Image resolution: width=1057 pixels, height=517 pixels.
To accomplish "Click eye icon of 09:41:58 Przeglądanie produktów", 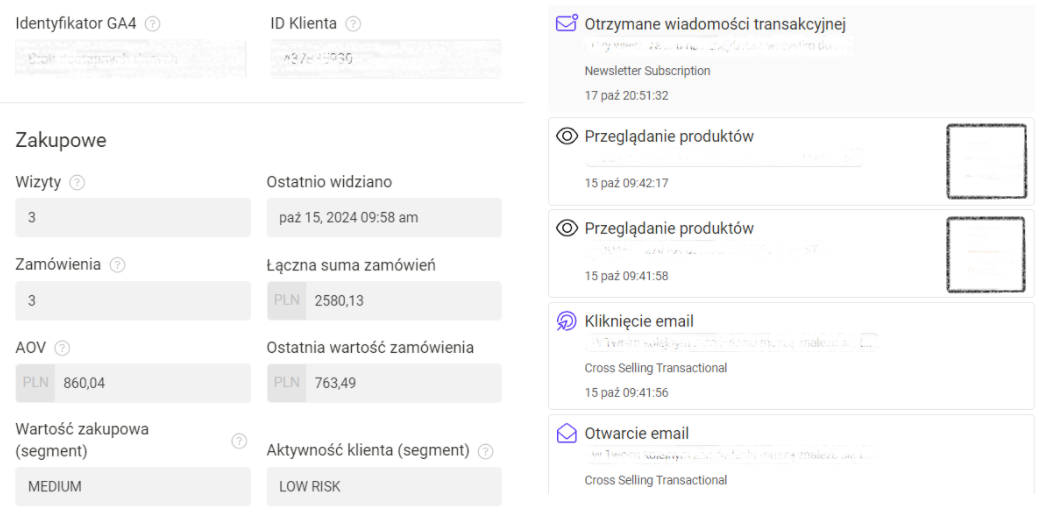I will [x=567, y=229].
